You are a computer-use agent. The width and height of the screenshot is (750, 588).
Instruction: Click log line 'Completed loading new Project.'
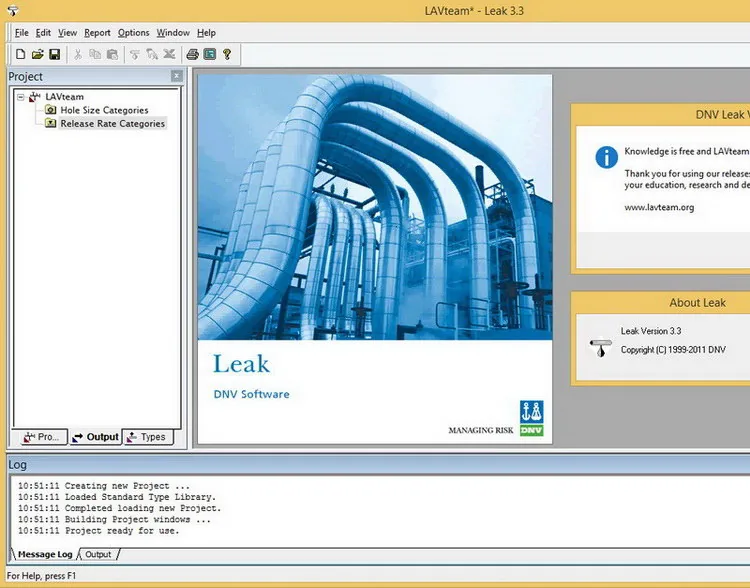click(x=120, y=508)
